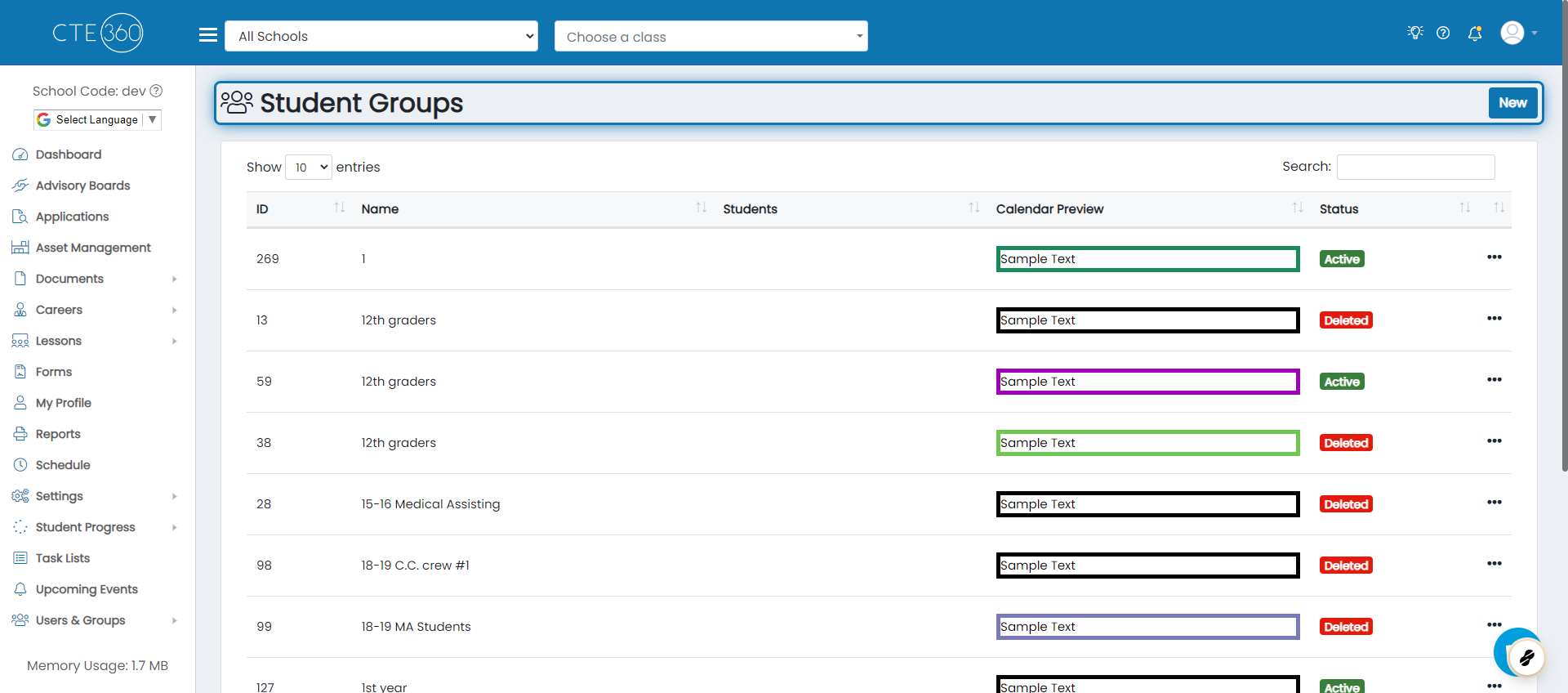
Task: Open the floating chat widget icon
Action: 1526,657
